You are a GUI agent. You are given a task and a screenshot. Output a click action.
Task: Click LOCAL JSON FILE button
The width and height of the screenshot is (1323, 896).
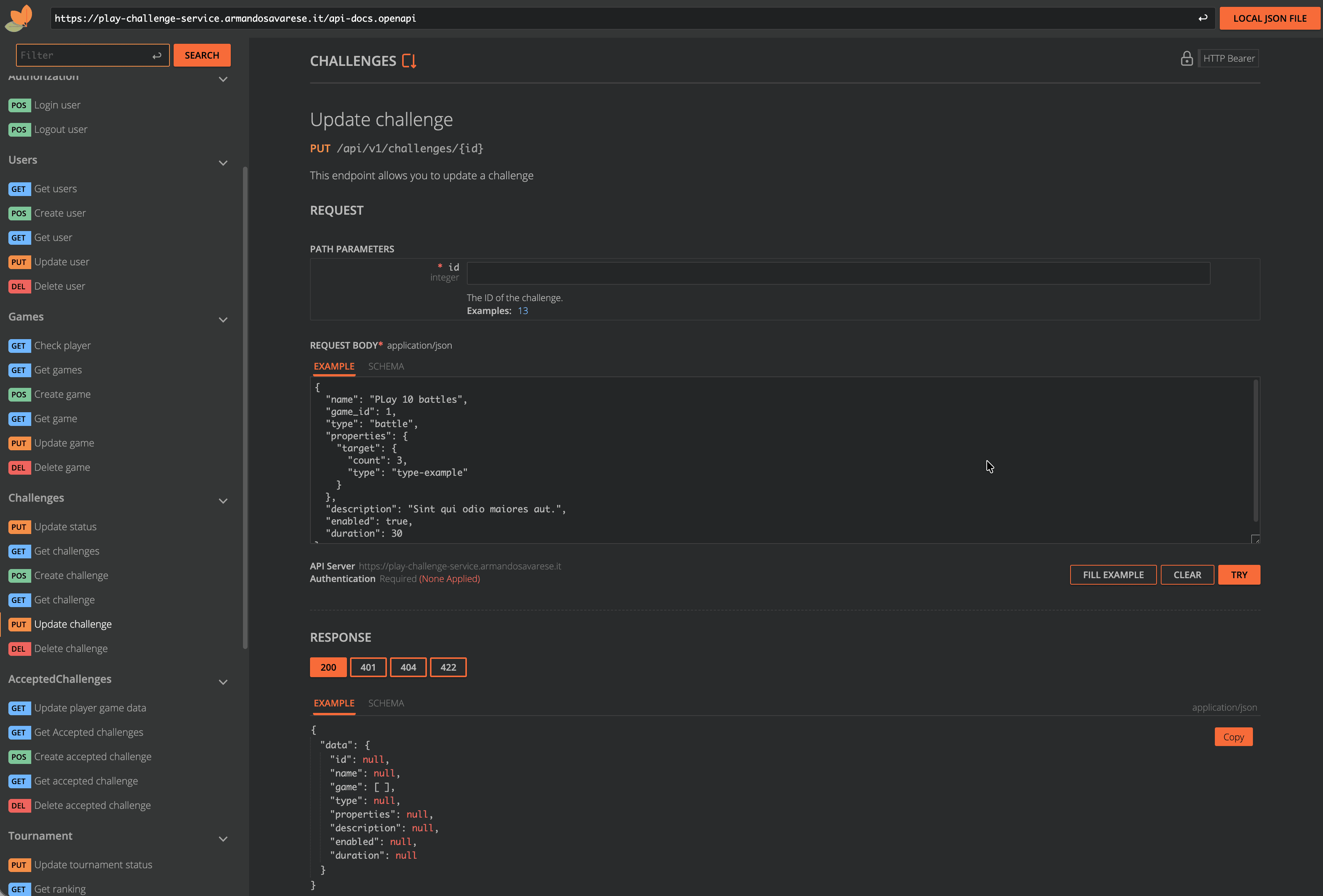click(1269, 18)
